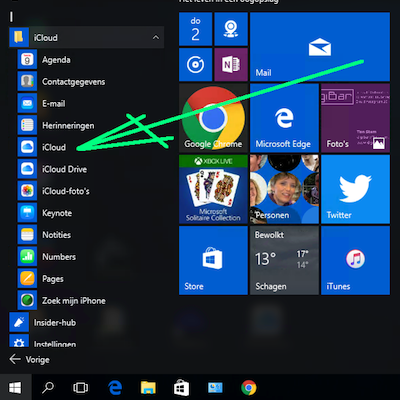Click the Windows Start button
This screenshot has height=400, width=400.
point(16,387)
